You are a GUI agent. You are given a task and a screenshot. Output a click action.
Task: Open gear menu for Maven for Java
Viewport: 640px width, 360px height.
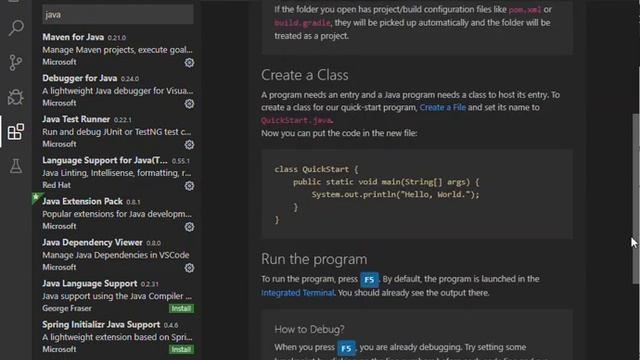pyautogui.click(x=189, y=62)
